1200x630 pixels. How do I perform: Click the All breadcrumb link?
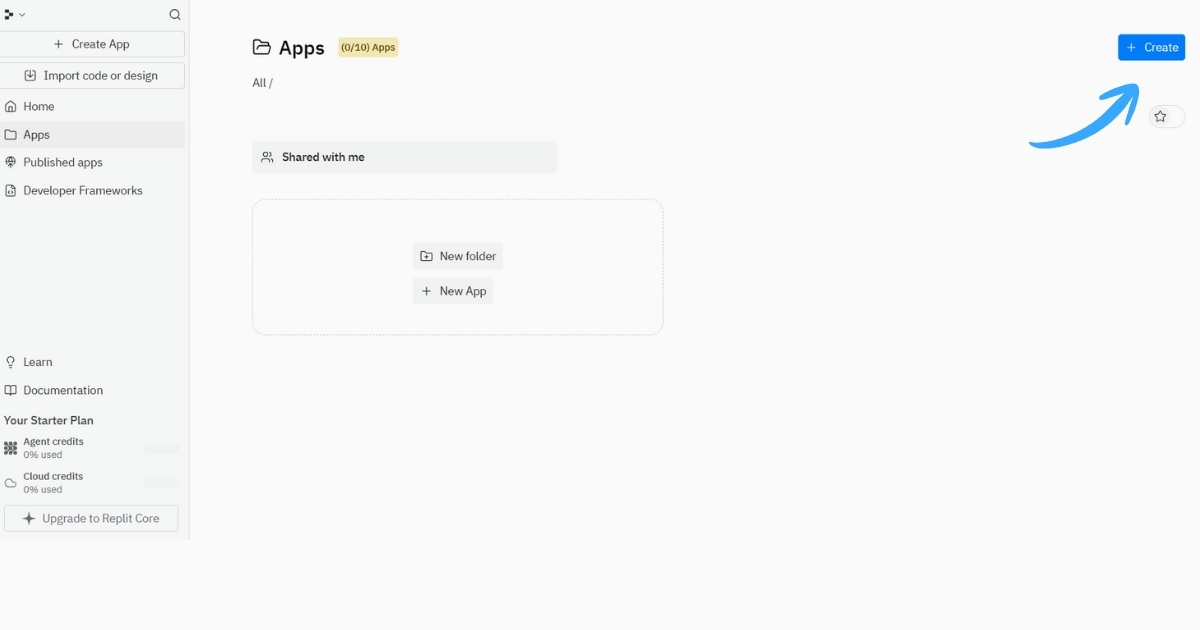click(x=259, y=83)
